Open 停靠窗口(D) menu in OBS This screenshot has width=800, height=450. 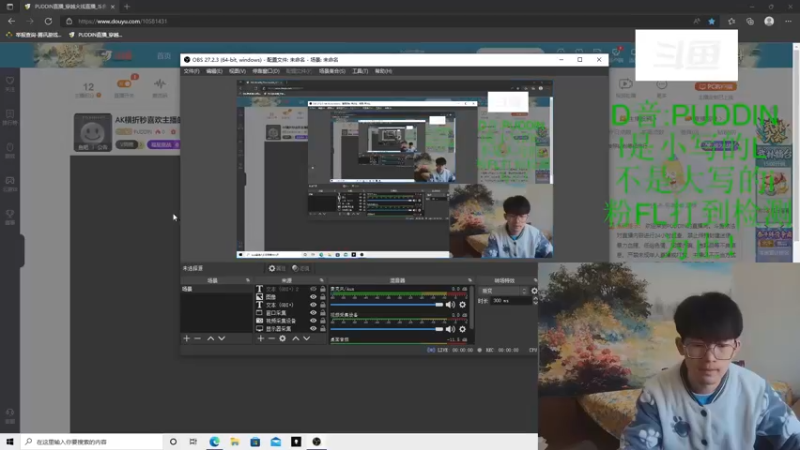(x=266, y=71)
